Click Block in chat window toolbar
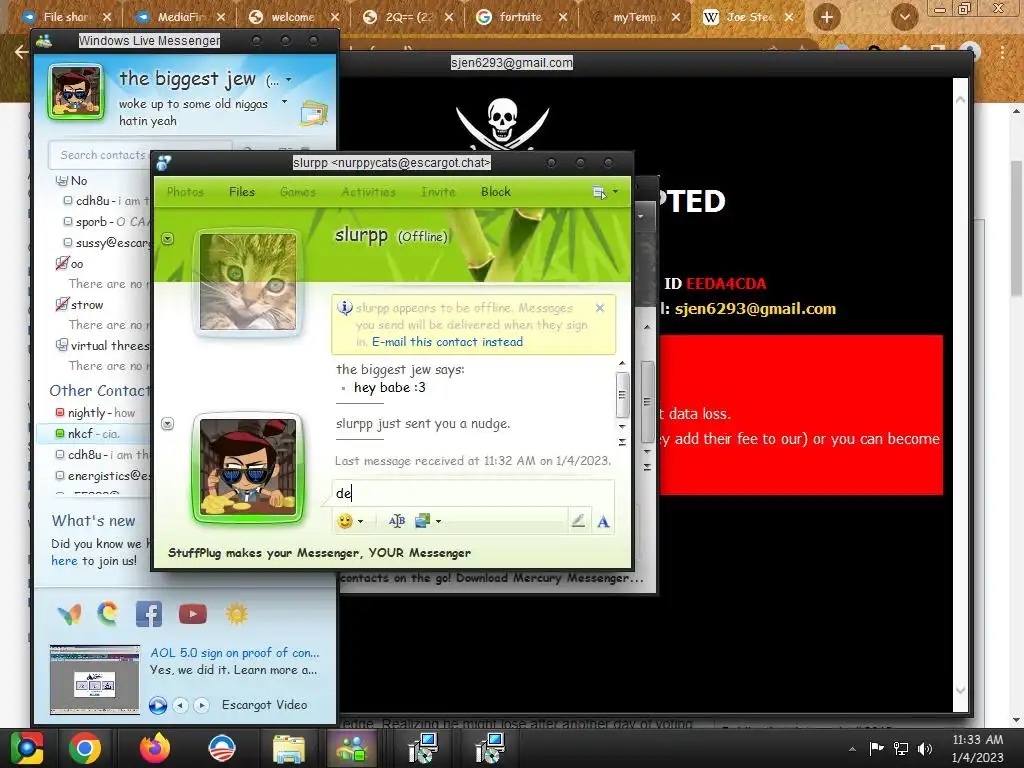The height and width of the screenshot is (768, 1024). click(496, 192)
